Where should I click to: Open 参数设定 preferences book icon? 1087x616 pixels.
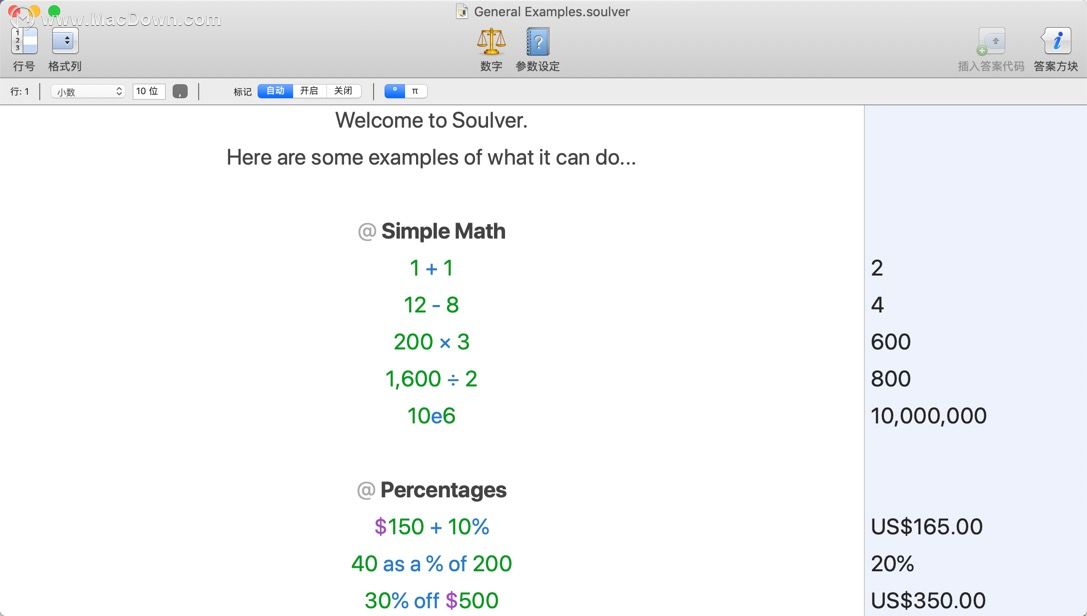click(538, 42)
